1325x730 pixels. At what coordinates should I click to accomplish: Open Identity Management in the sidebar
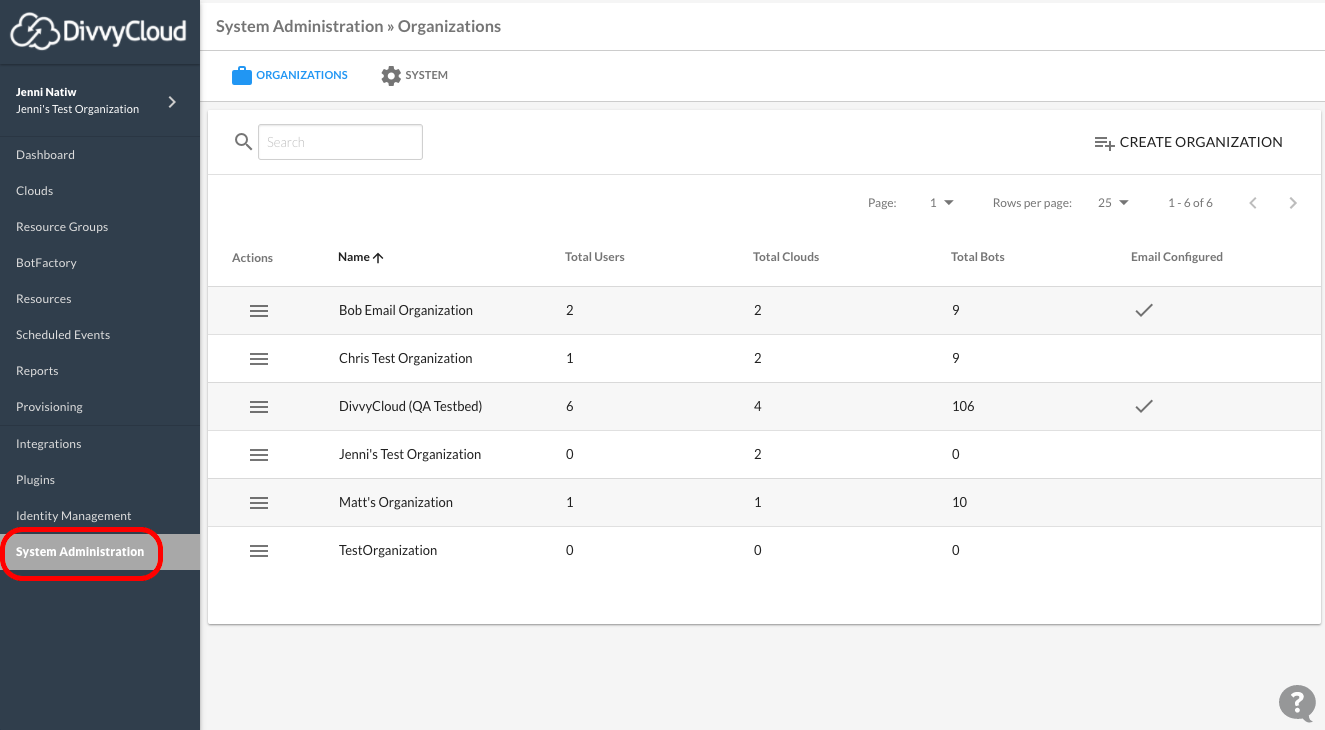[73, 516]
